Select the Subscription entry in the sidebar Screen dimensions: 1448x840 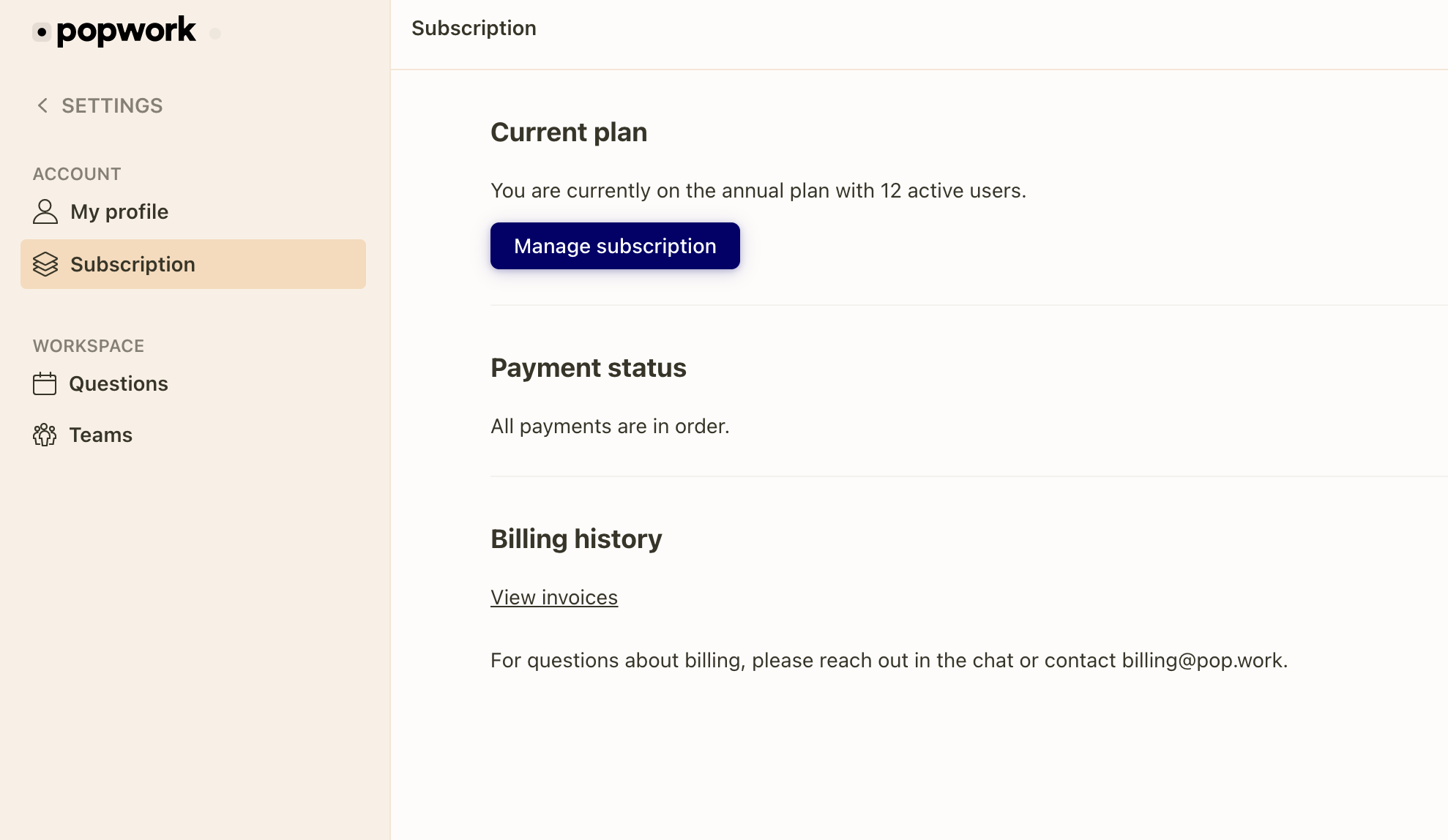[x=133, y=264]
